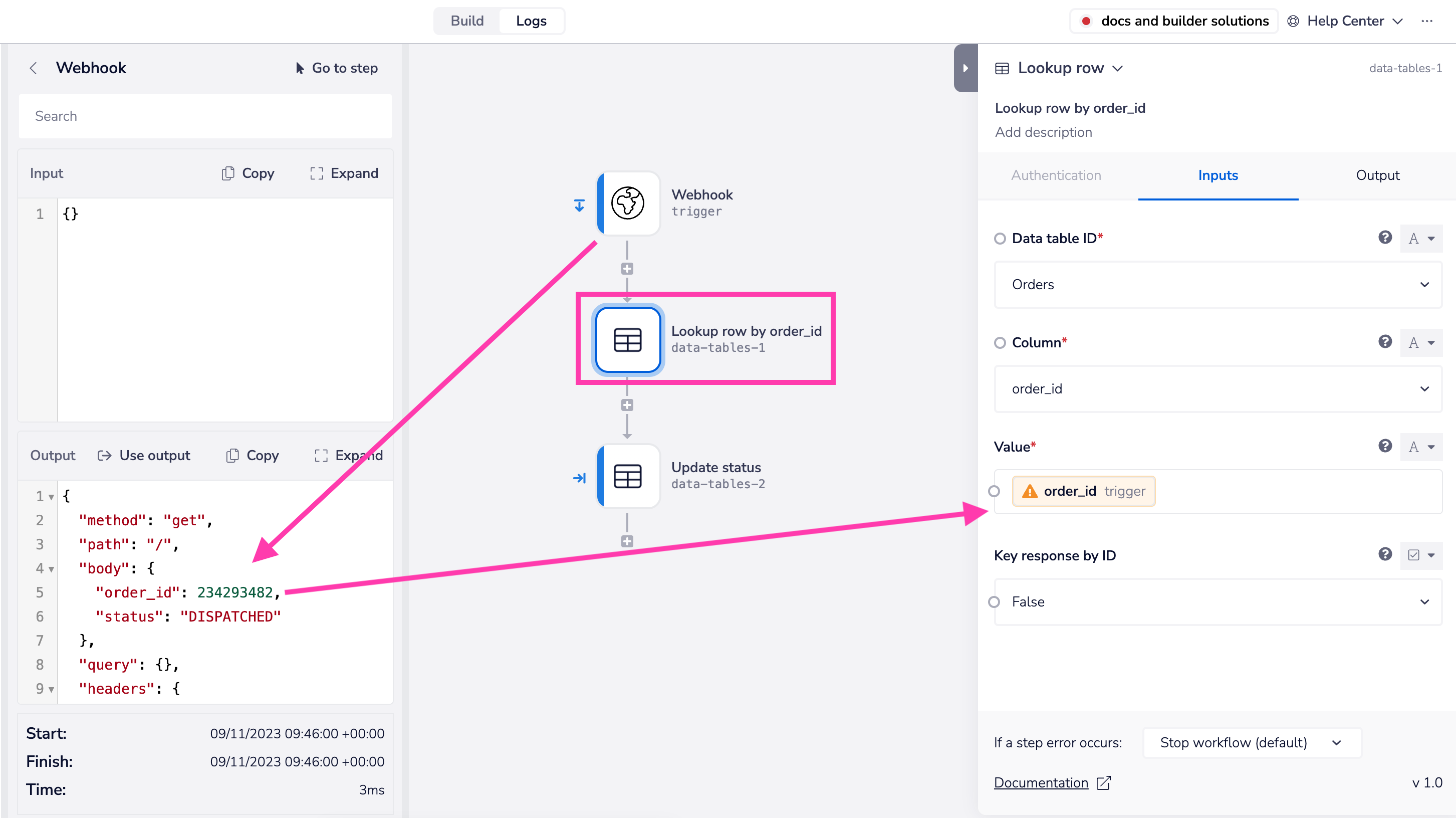Click plus icon below Webhook trigger step
The image size is (1456, 818).
(x=627, y=269)
